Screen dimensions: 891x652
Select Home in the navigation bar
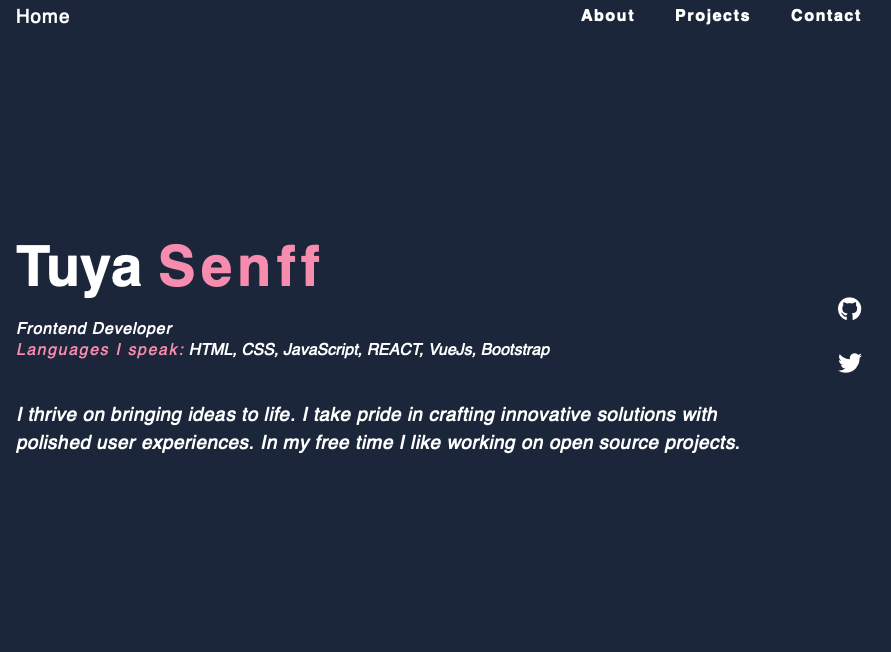point(43,16)
